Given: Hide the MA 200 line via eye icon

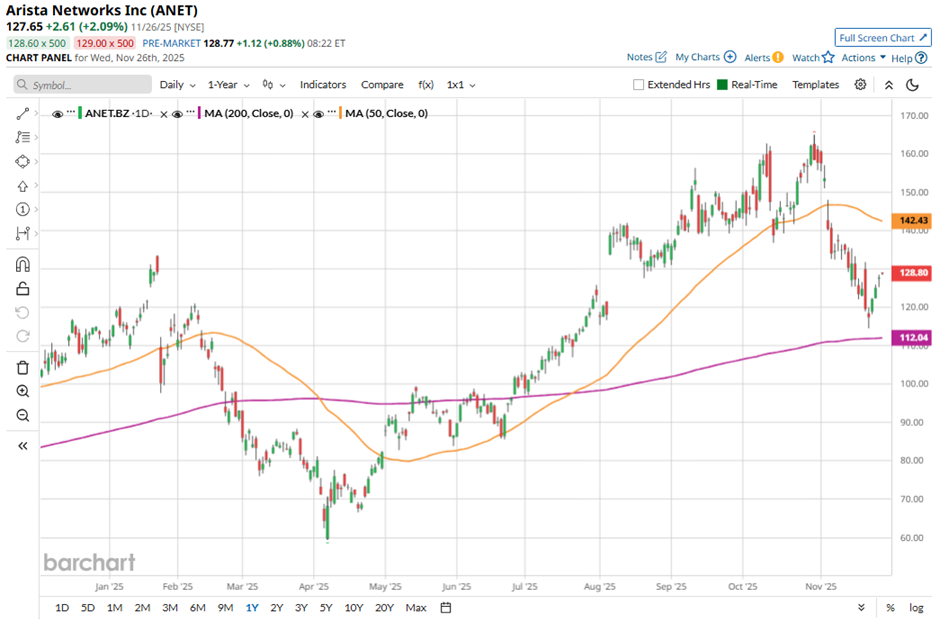Looking at the screenshot, I should point(177,114).
